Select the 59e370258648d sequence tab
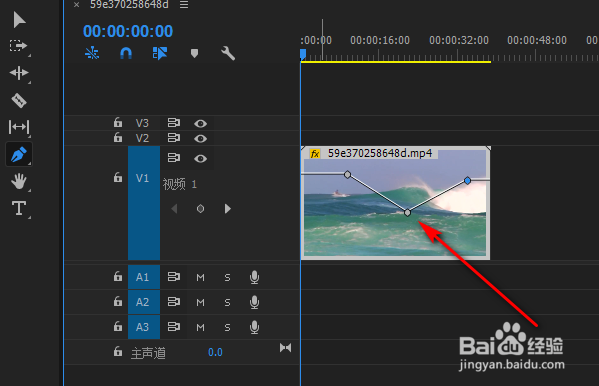 129,5
